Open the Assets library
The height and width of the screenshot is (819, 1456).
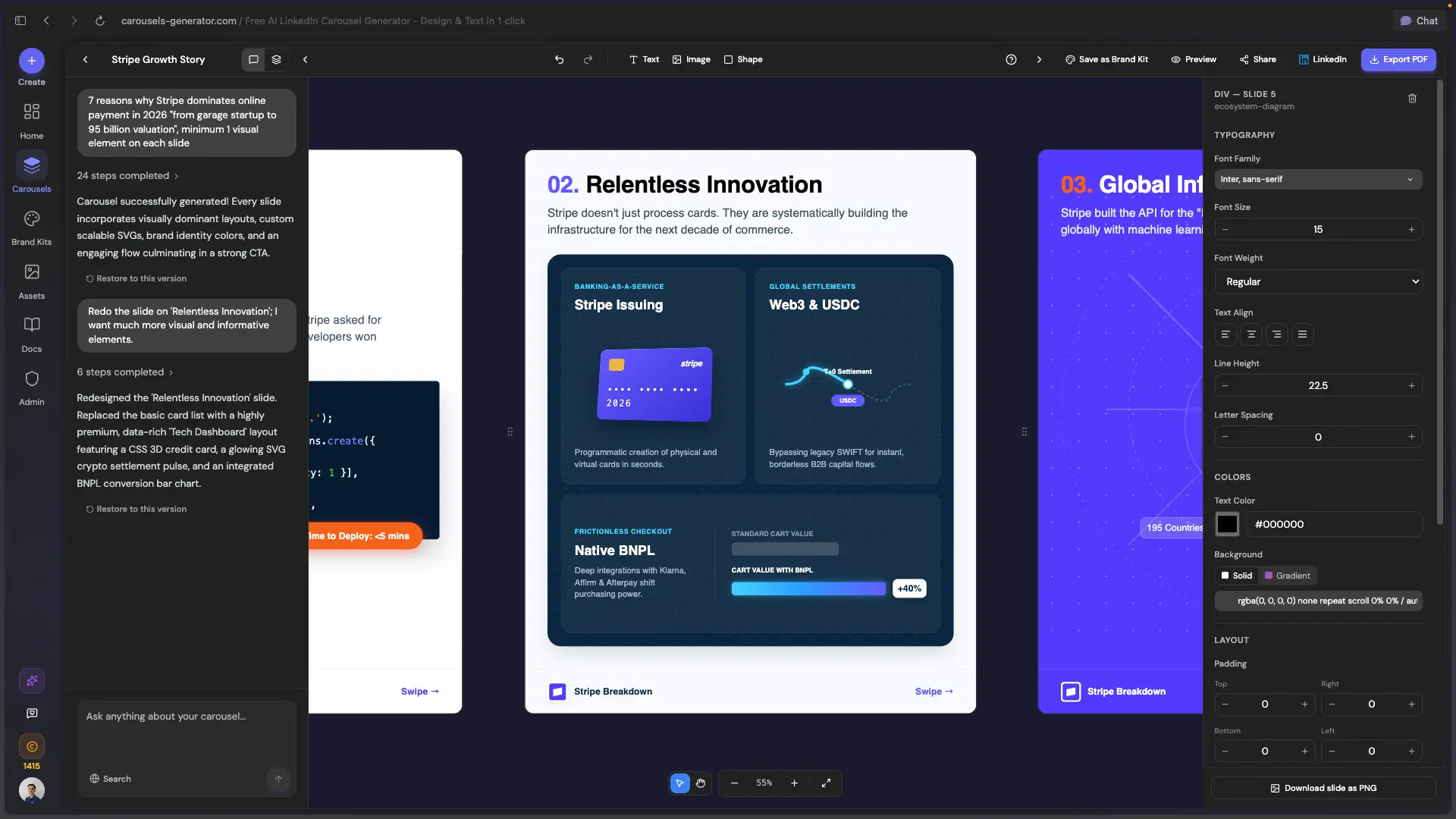pyautogui.click(x=31, y=281)
